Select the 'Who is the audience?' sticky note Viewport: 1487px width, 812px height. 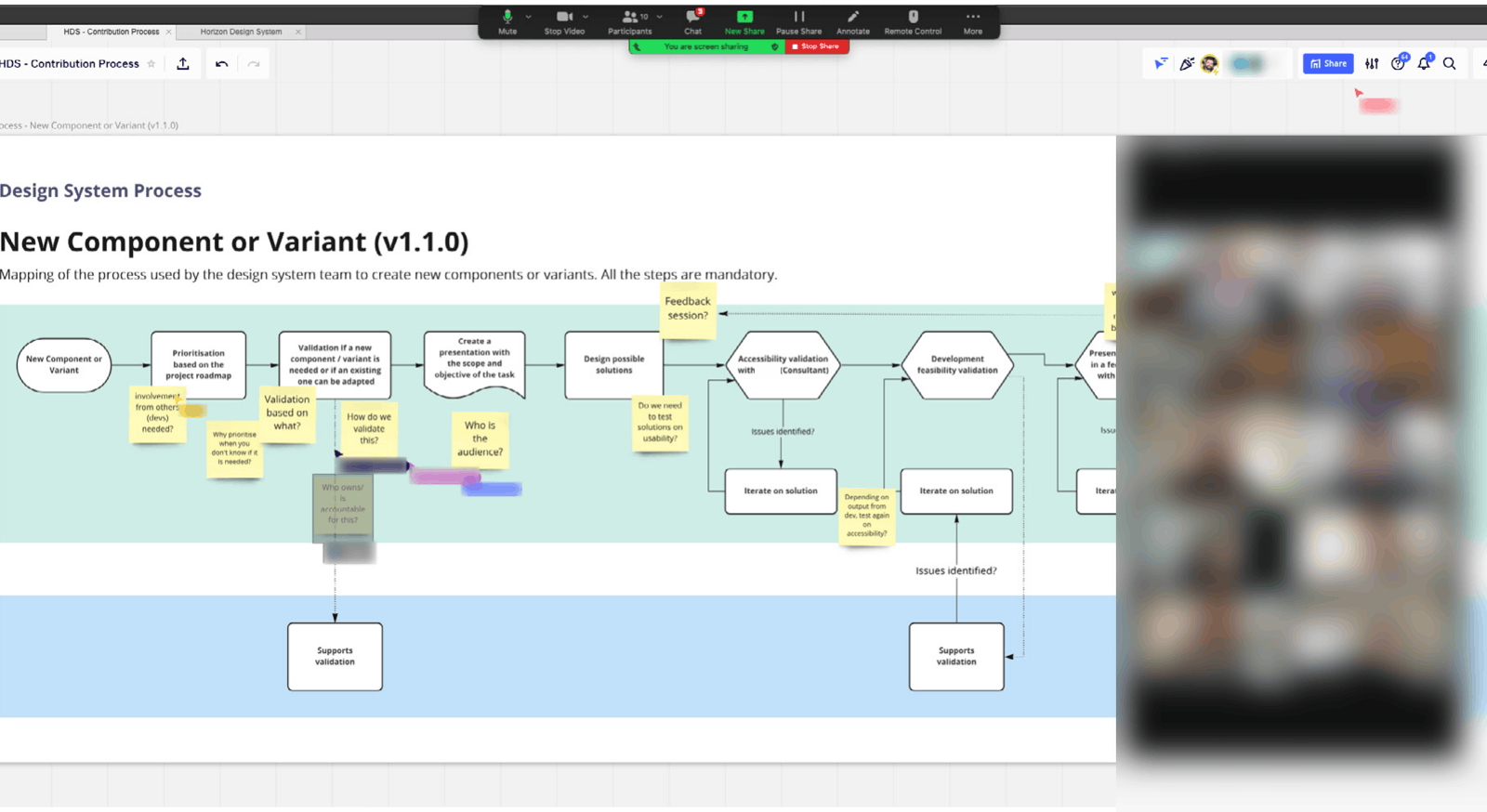tap(480, 439)
